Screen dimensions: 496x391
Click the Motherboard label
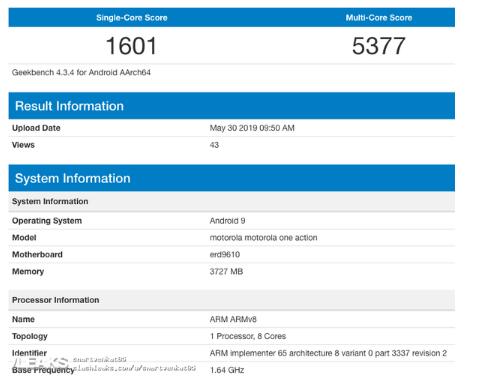[37, 255]
